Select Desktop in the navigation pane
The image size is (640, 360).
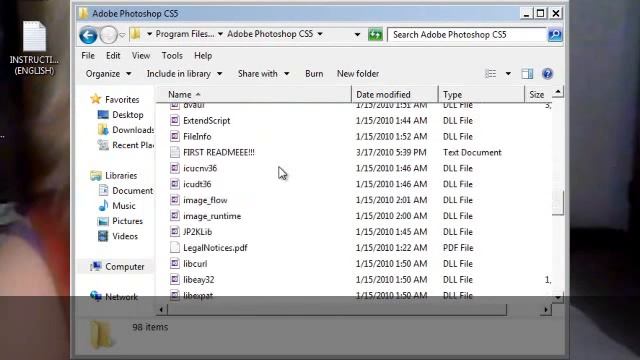(121, 115)
